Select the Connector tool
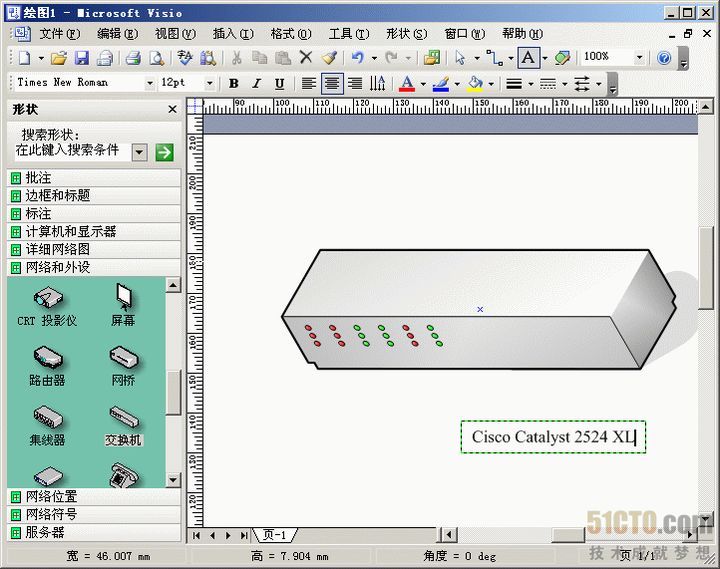 tap(494, 58)
